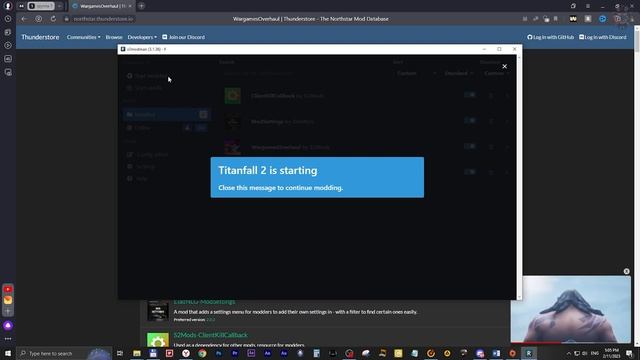Click the blue play extension icon
The height and width of the screenshot is (360, 640).
(x=602, y=19)
